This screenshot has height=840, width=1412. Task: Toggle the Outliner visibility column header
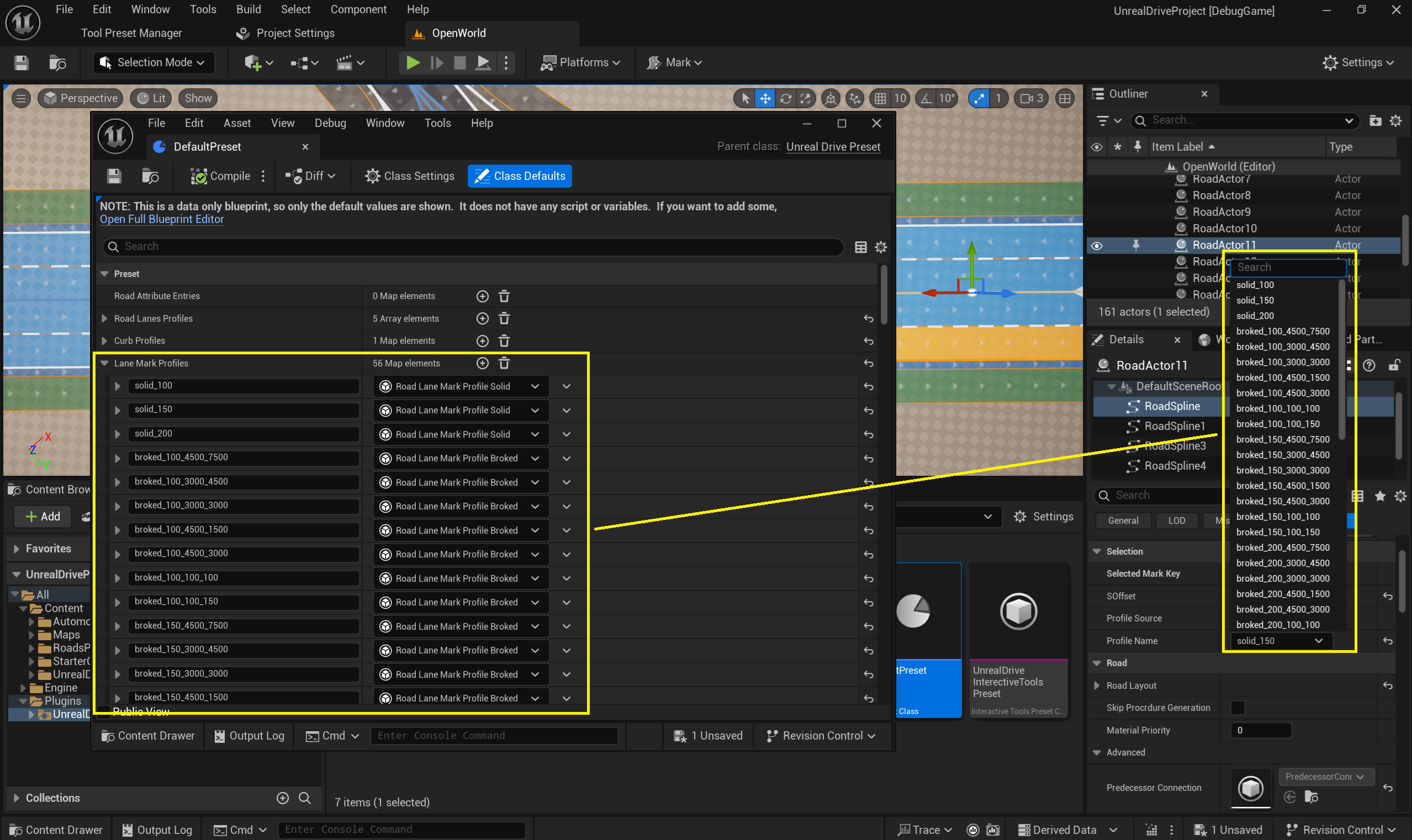point(1097,147)
